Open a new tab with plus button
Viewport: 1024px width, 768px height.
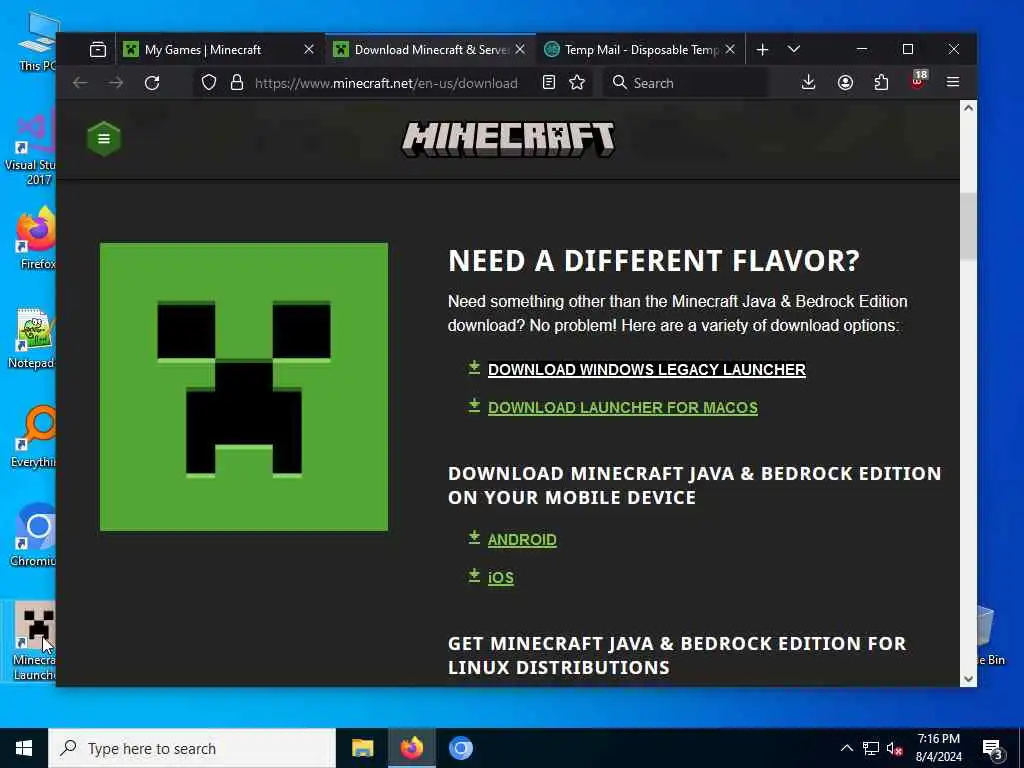click(762, 50)
